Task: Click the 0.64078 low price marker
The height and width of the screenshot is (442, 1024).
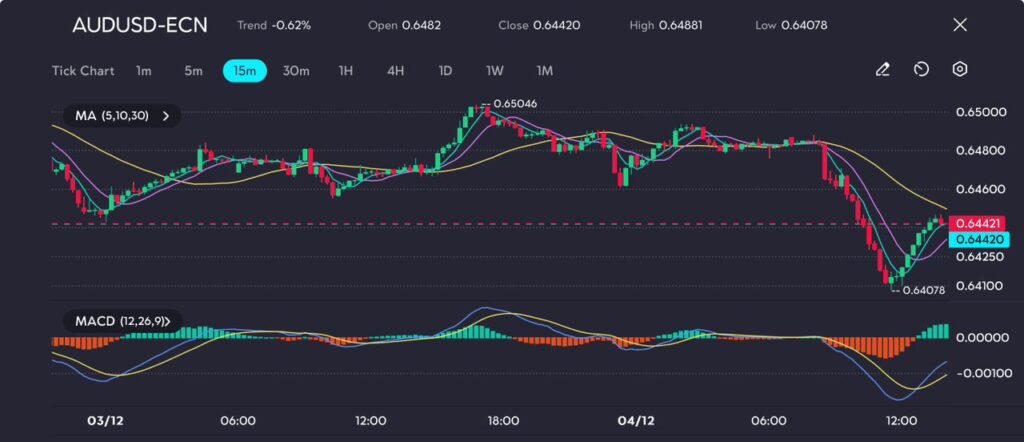Action: (x=923, y=291)
